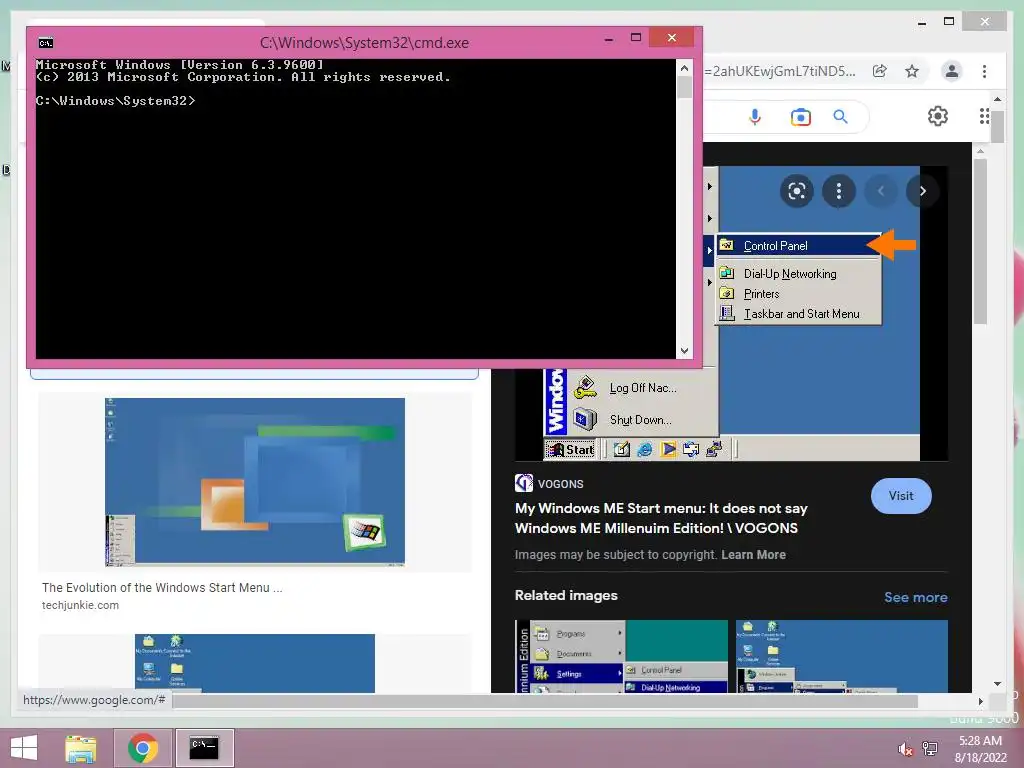Close the cmd.exe window
Screen dimensions: 1024x768
point(671,38)
